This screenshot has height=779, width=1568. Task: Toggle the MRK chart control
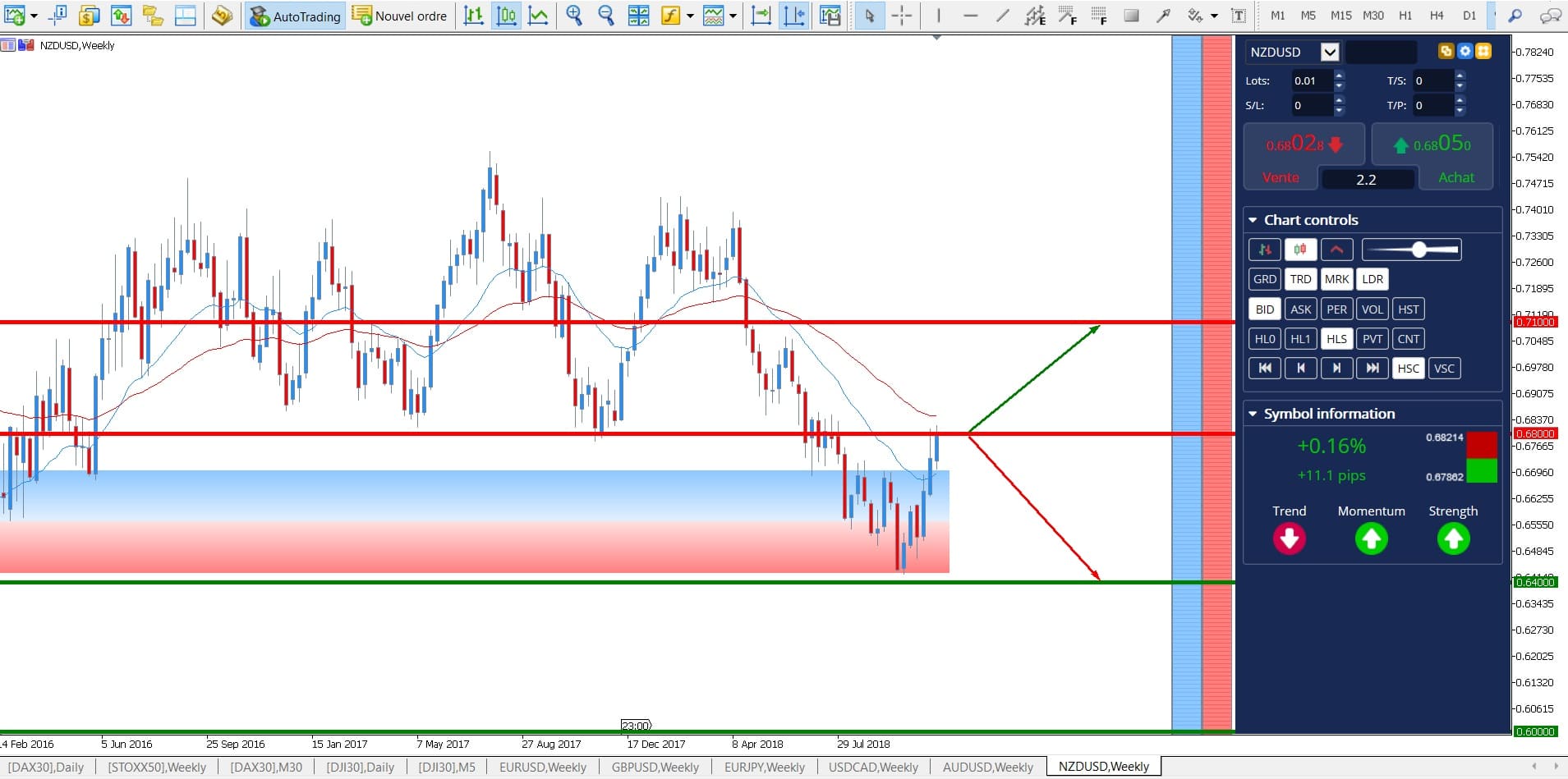[1336, 279]
